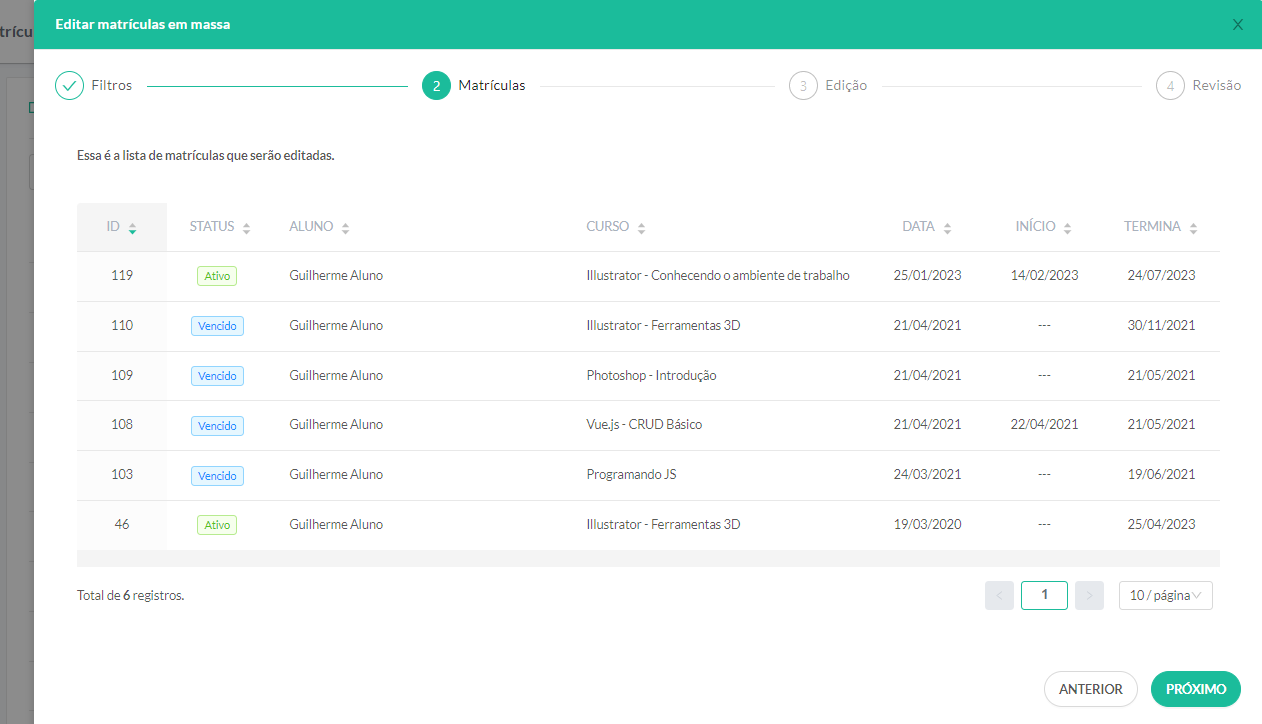The height and width of the screenshot is (724, 1262).
Task: Sort by TERMINA column arrows
Action: [x=1193, y=228]
